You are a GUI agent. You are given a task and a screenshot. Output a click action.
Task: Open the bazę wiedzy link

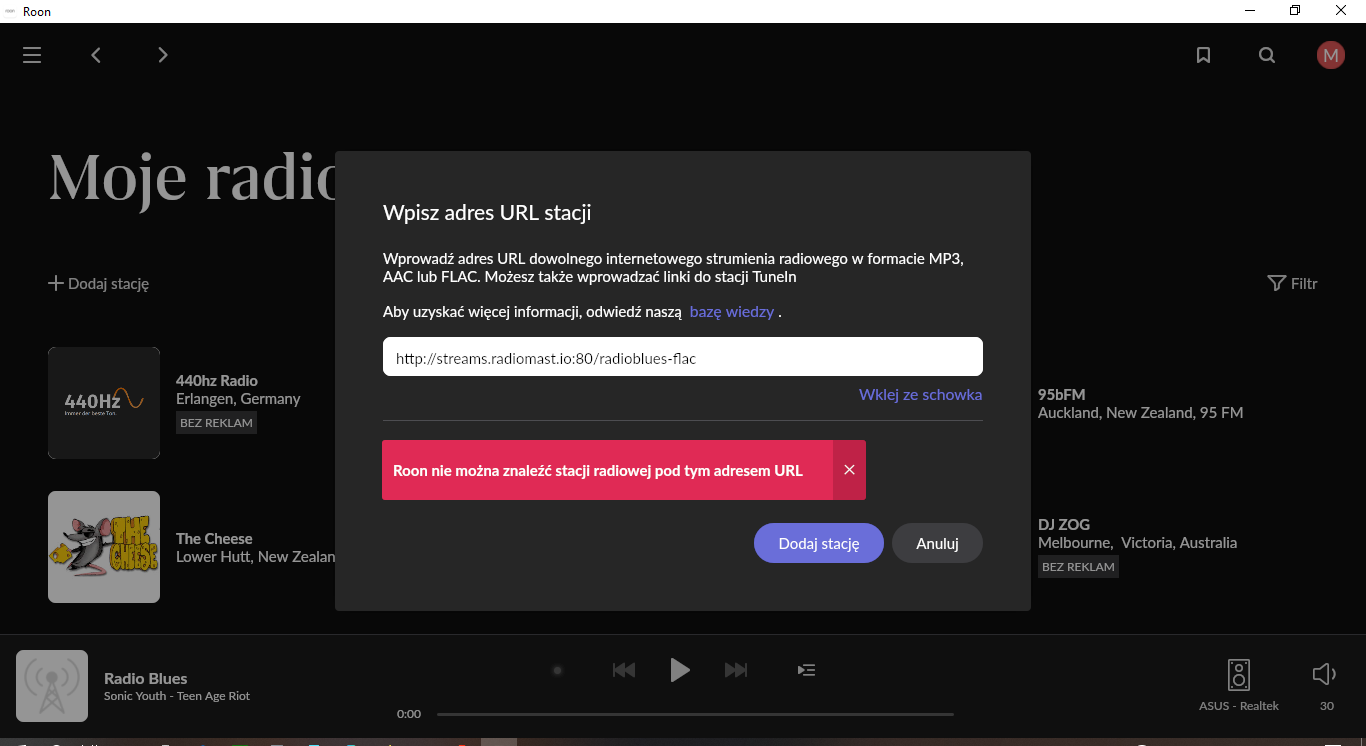(732, 312)
